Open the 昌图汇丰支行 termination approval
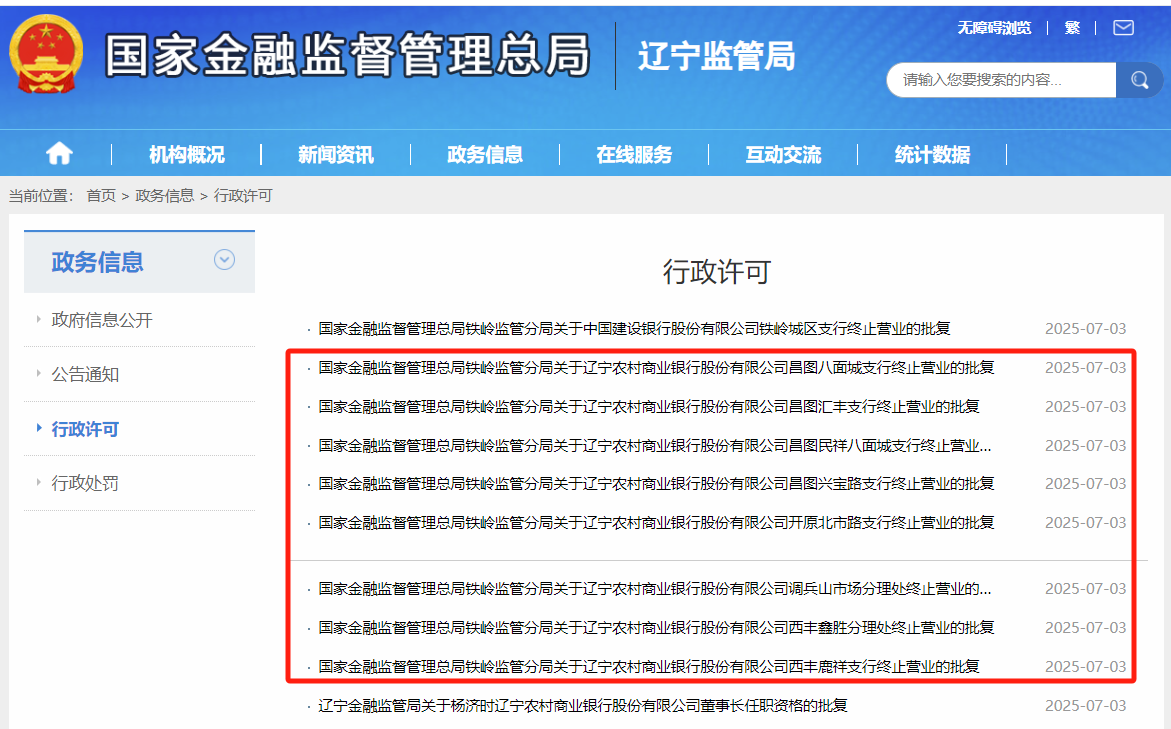Image resolution: width=1171 pixels, height=729 pixels. click(x=649, y=406)
